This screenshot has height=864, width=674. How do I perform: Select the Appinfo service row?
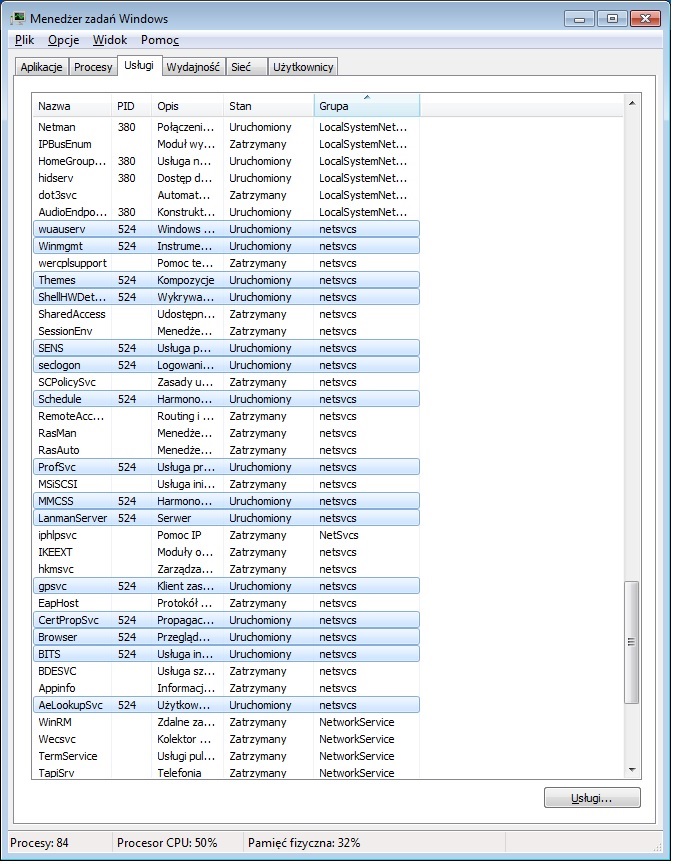226,688
